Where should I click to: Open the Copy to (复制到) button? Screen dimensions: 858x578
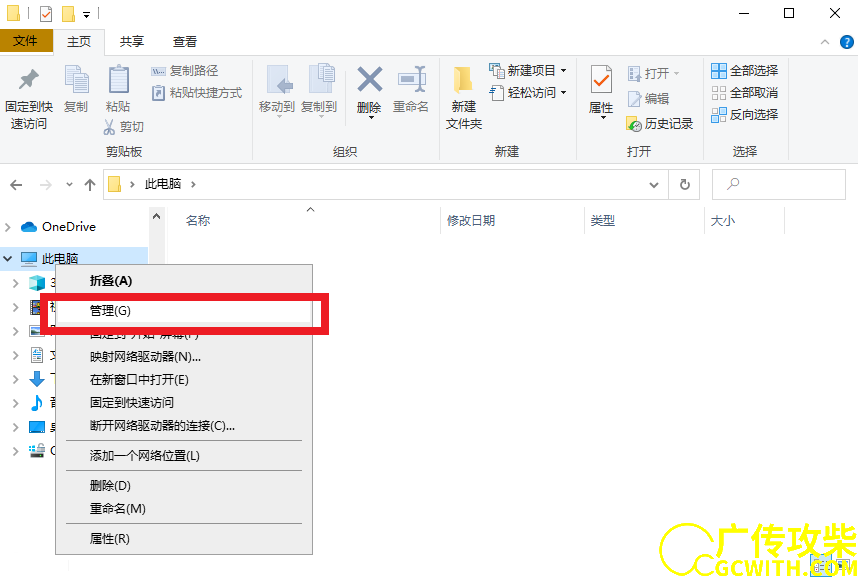[x=320, y=90]
